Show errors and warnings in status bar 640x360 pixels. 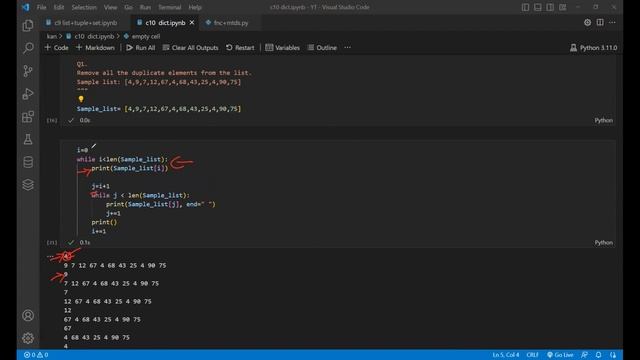[36, 355]
